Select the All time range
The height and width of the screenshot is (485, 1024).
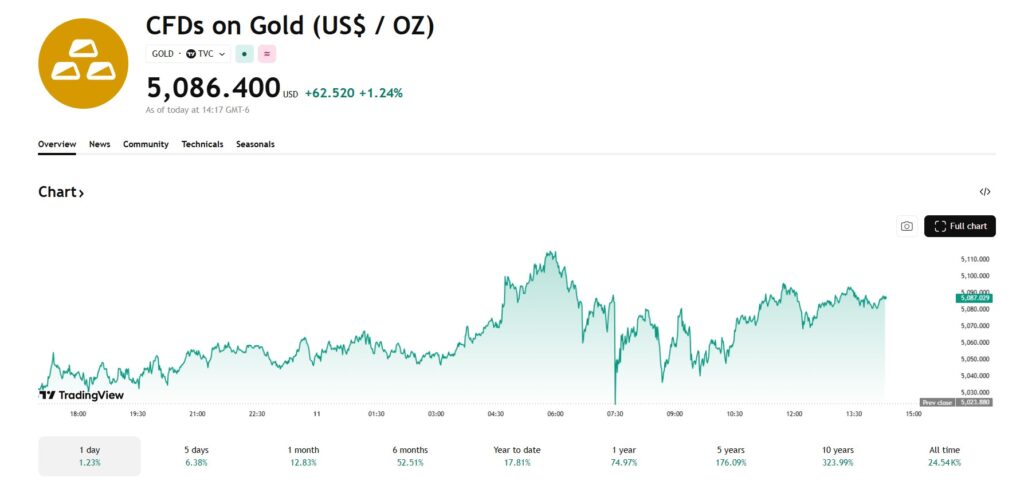pos(944,456)
